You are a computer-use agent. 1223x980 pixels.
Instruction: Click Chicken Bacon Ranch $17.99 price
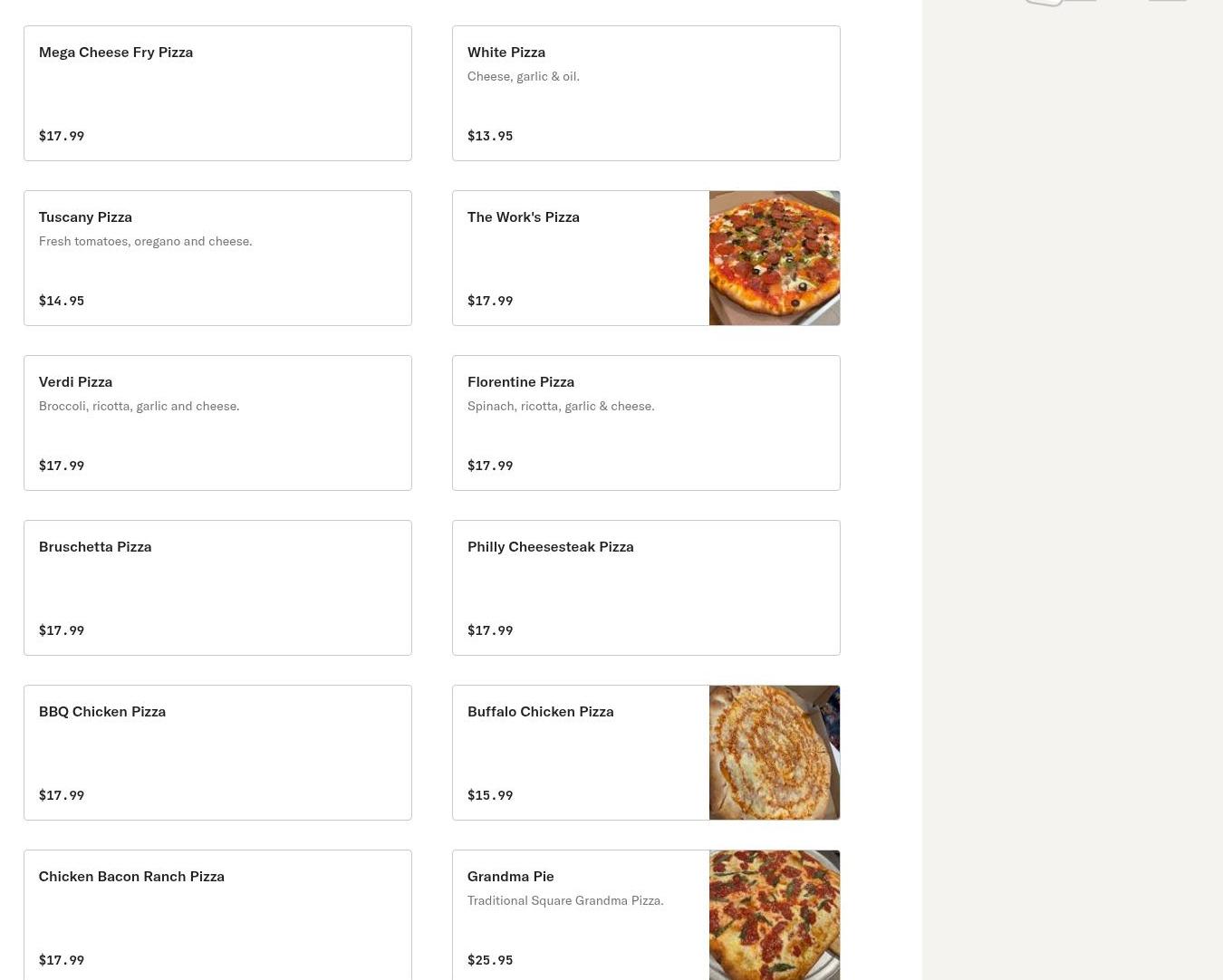(62, 960)
